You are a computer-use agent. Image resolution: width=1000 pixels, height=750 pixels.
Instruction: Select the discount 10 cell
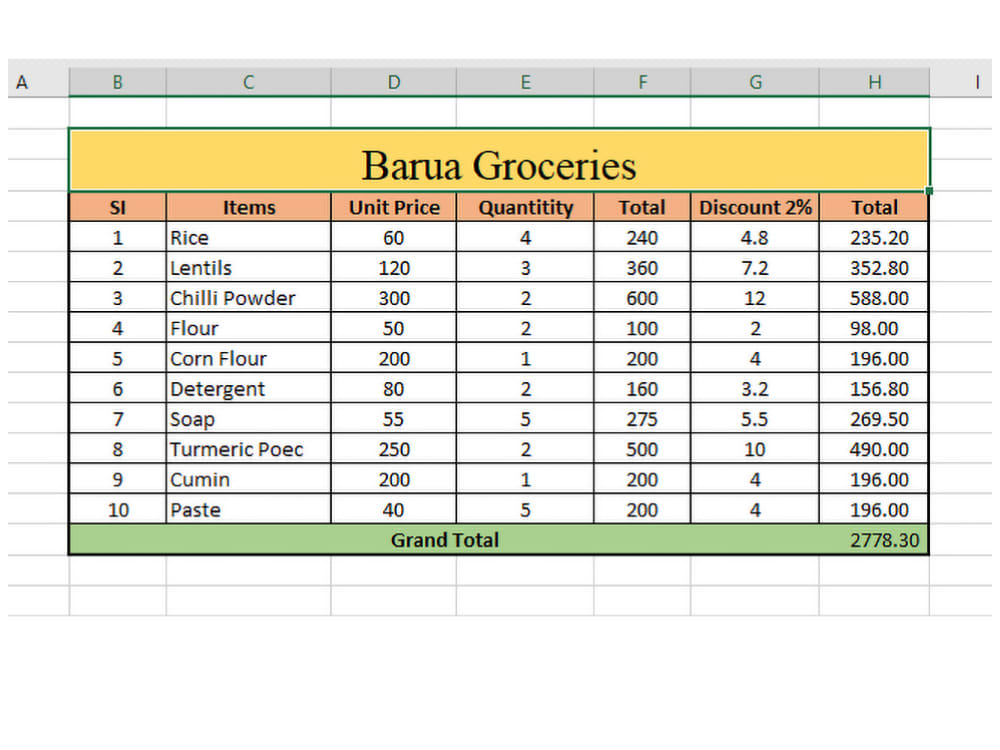click(x=755, y=449)
